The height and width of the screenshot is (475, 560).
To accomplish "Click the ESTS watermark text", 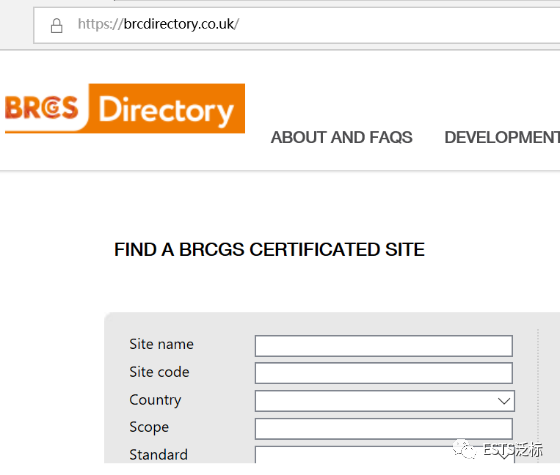I will pyautogui.click(x=513, y=450).
